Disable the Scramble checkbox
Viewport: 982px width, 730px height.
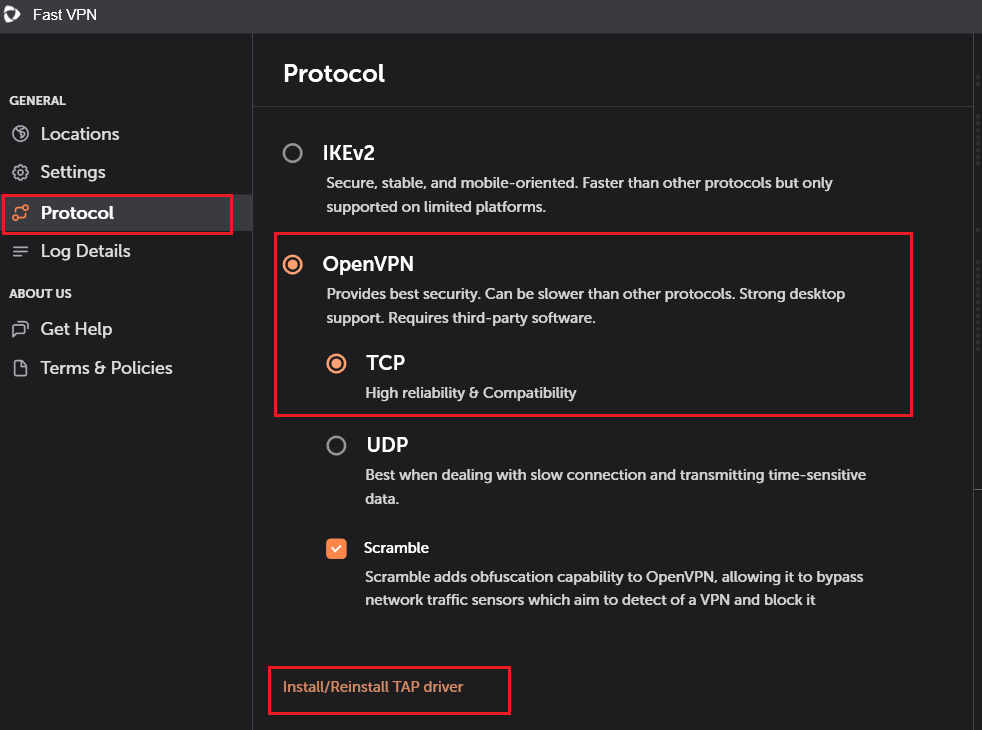336,548
